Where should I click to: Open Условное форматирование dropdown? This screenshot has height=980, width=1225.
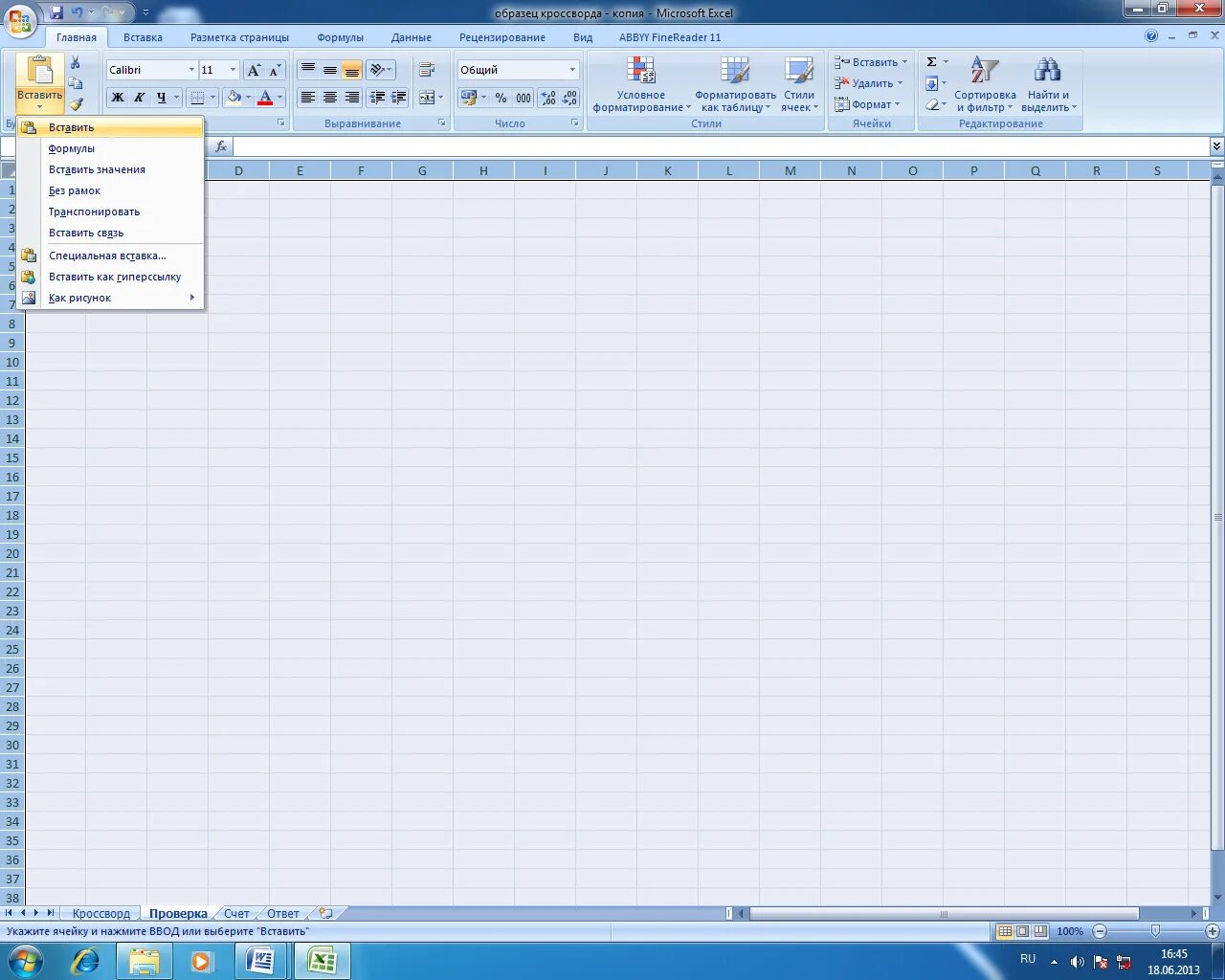641,84
